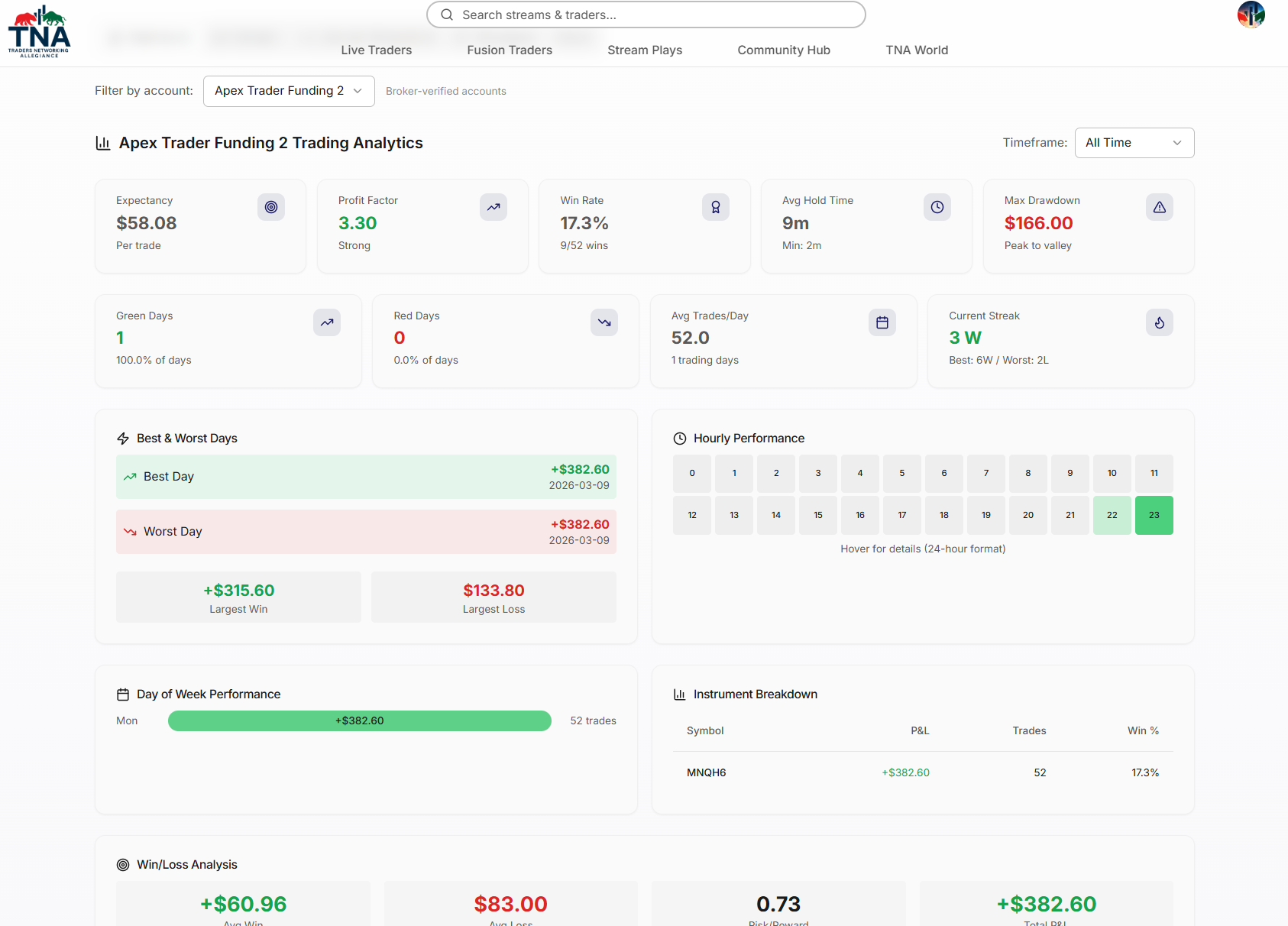Click the 52 trades Monday label
This screenshot has width=1288, height=926.
[x=593, y=721]
